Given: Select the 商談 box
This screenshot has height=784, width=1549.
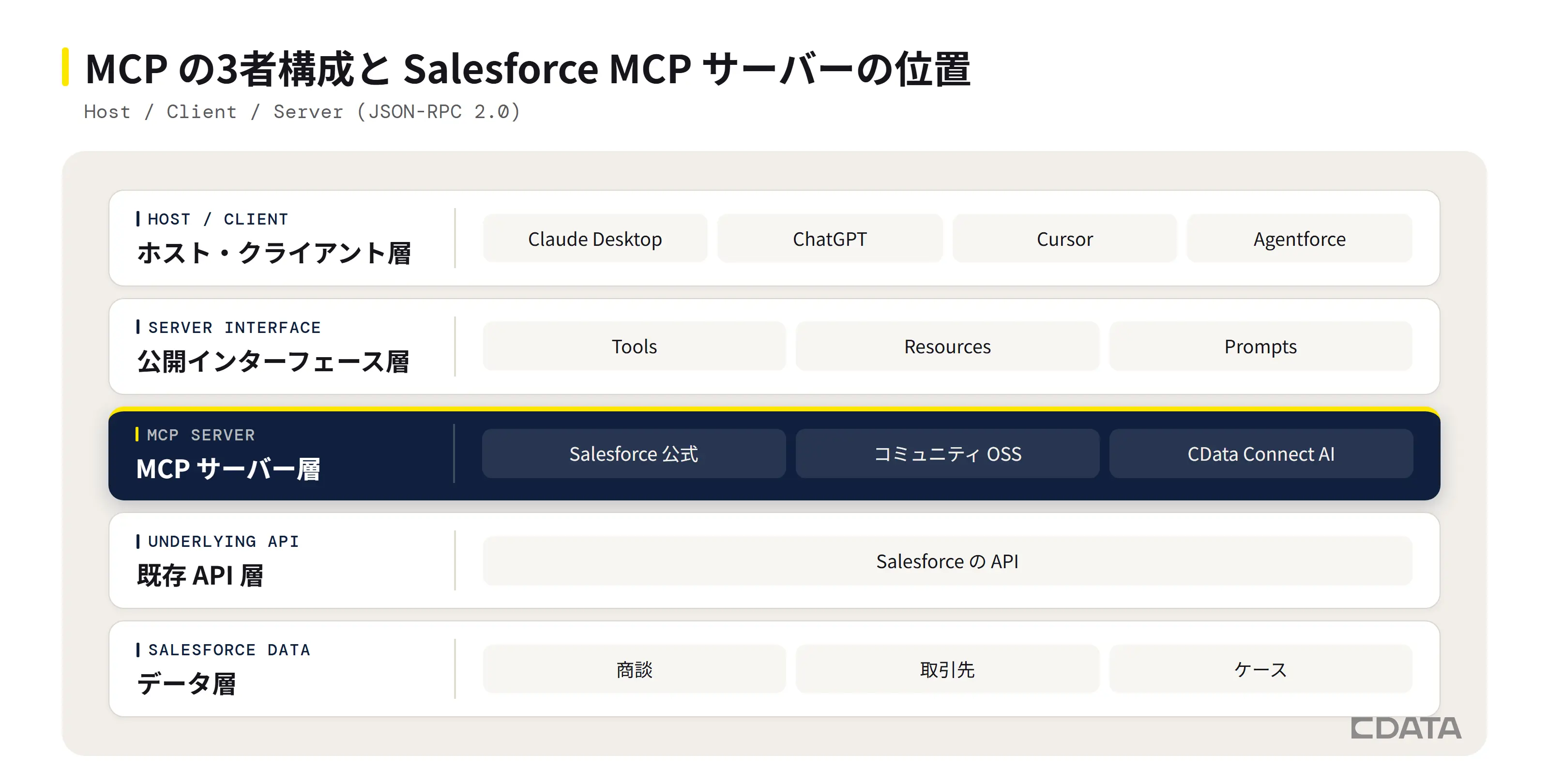Looking at the screenshot, I should click(x=634, y=668).
